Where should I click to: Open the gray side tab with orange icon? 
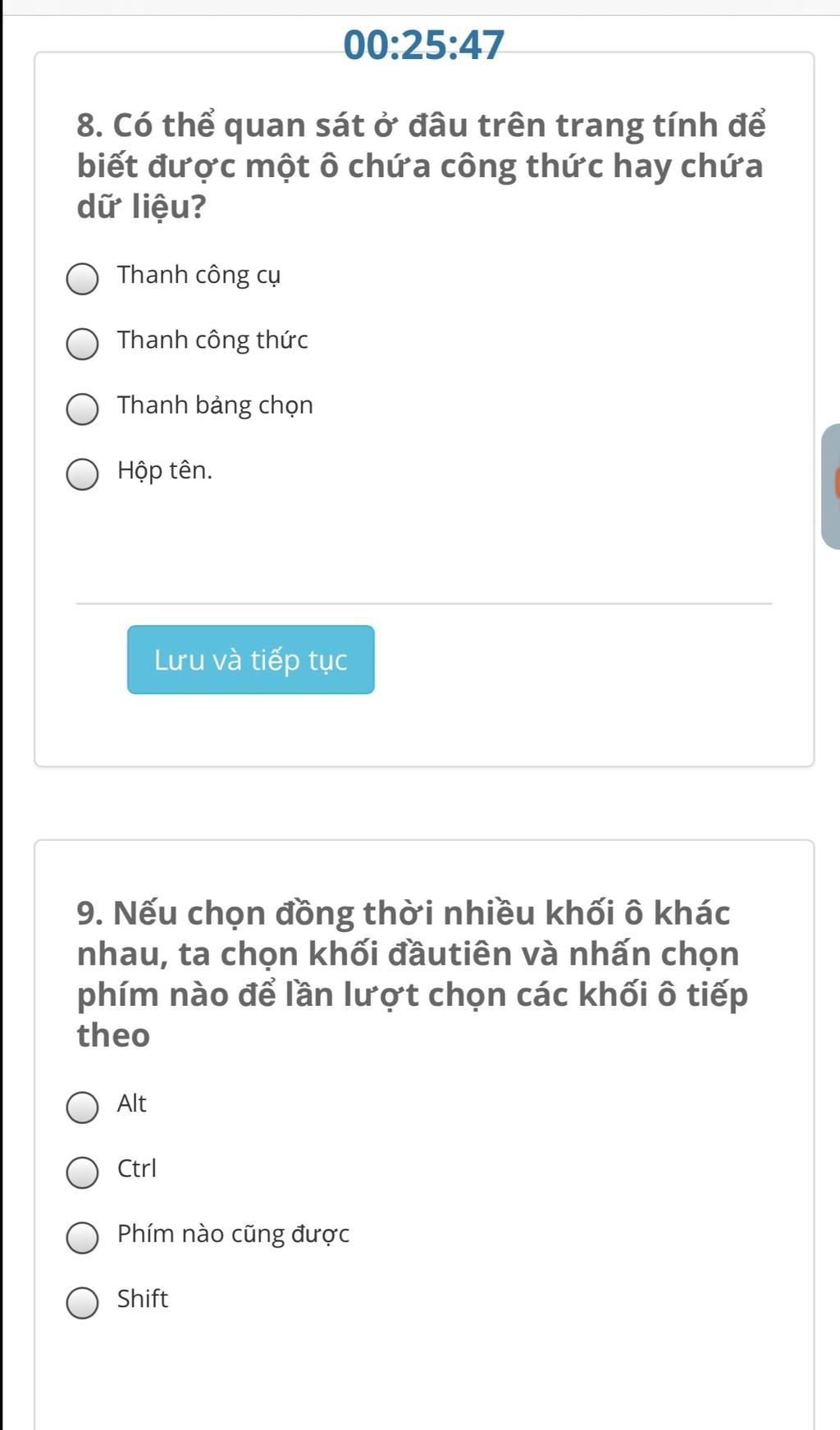tap(831, 486)
